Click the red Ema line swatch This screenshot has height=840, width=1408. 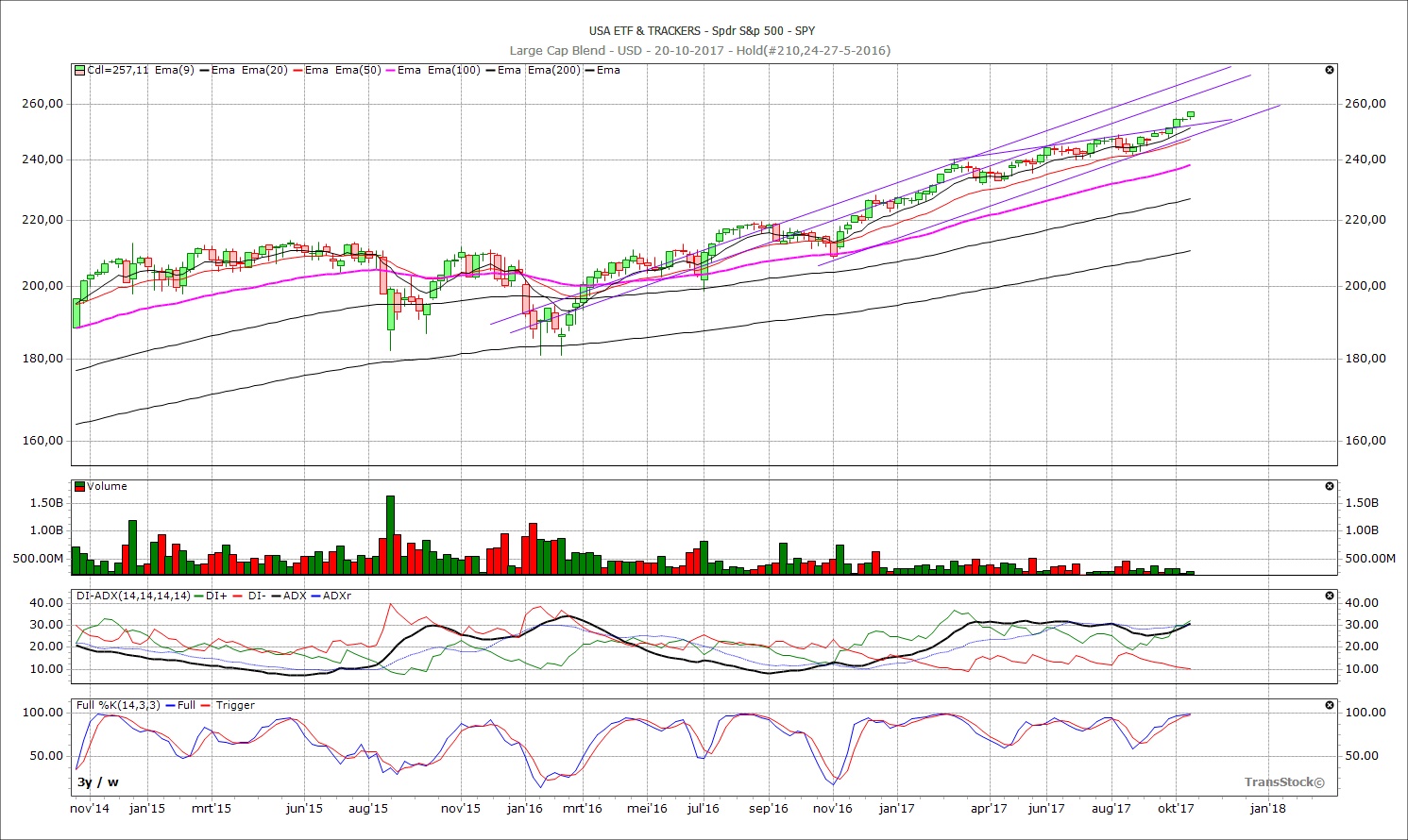[297, 70]
